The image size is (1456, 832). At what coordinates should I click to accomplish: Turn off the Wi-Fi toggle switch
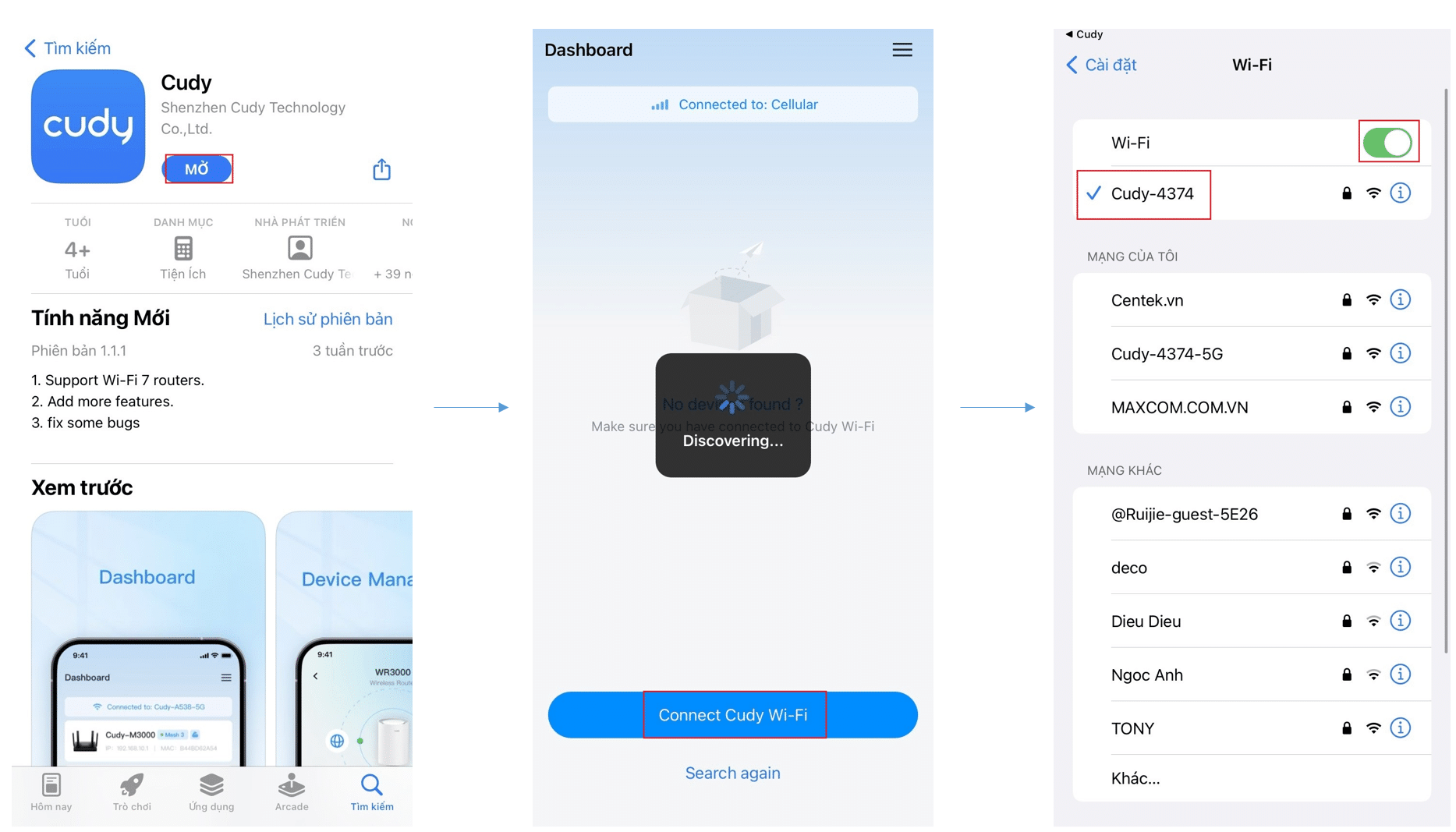1387,143
